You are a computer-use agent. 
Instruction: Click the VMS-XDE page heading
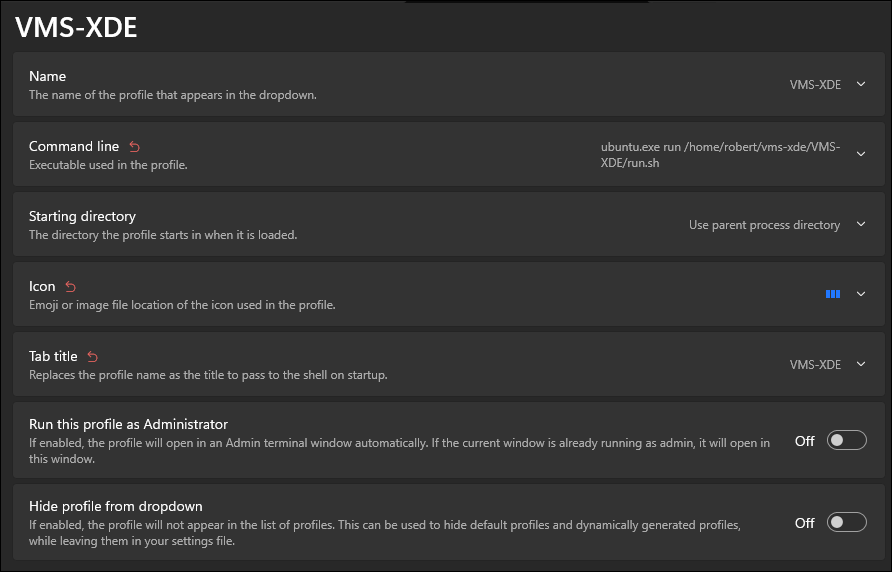tap(76, 28)
